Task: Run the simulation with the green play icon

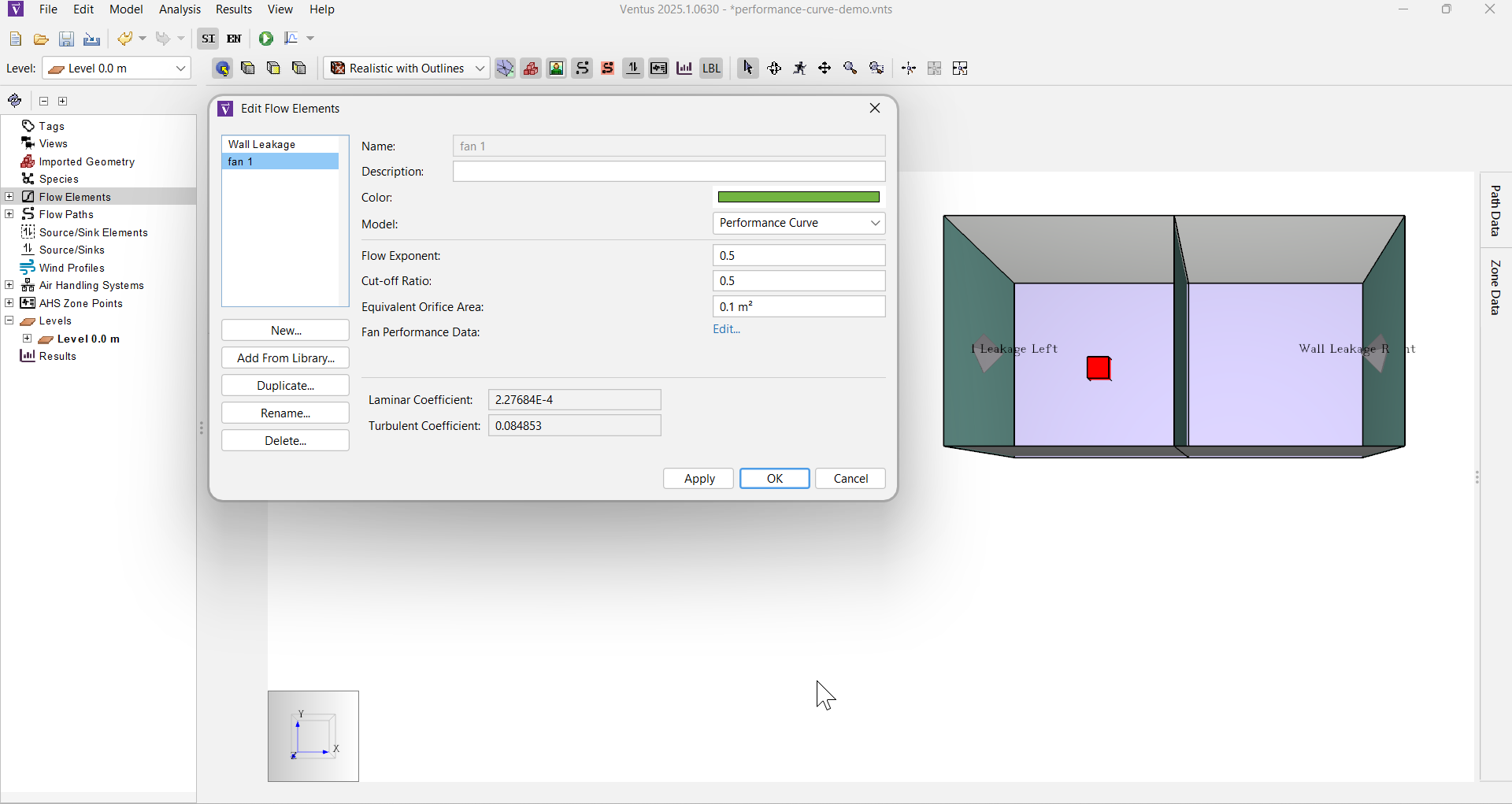Action: (x=266, y=39)
